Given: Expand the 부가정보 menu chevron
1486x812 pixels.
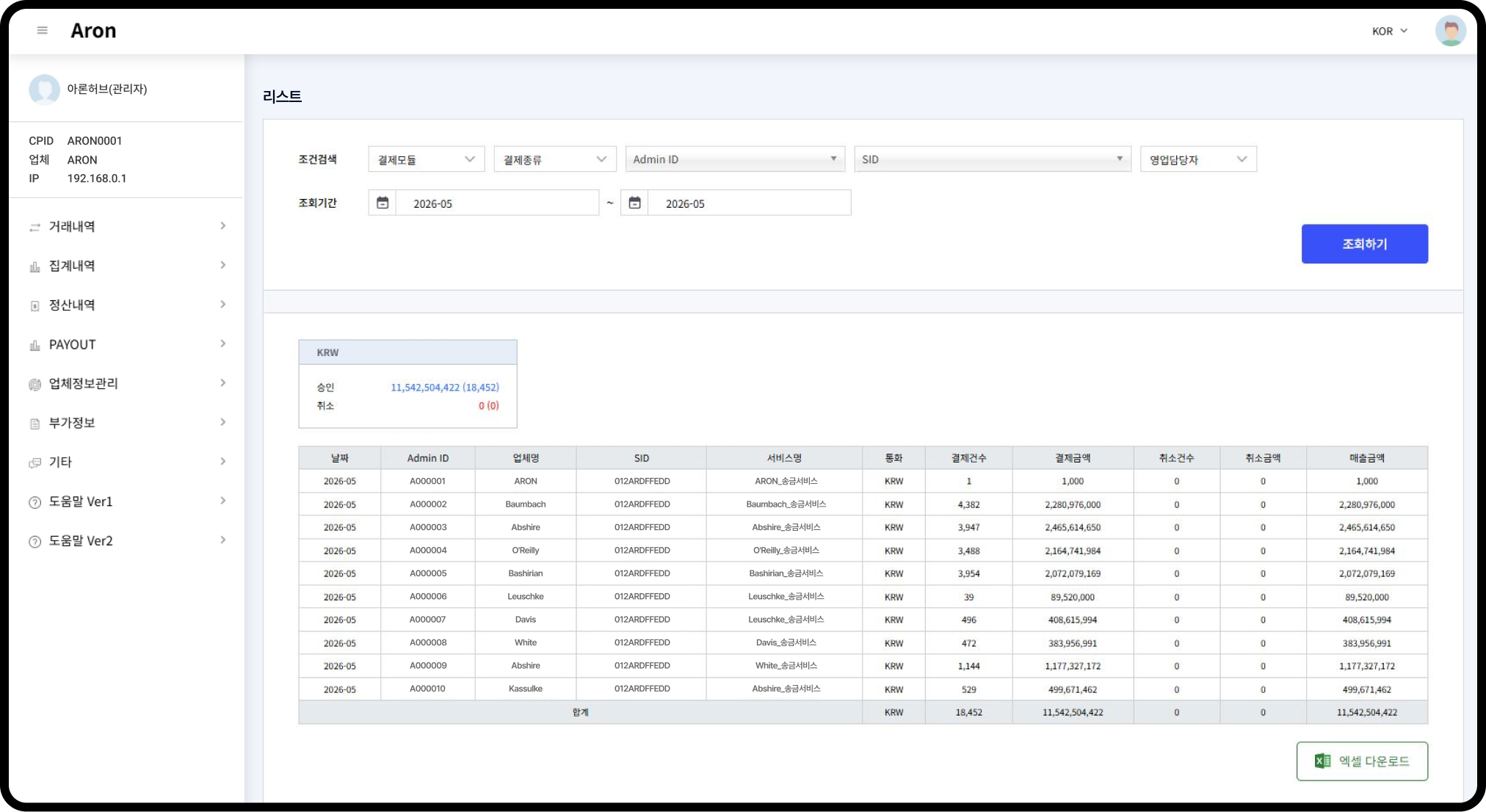Looking at the screenshot, I should (x=223, y=422).
